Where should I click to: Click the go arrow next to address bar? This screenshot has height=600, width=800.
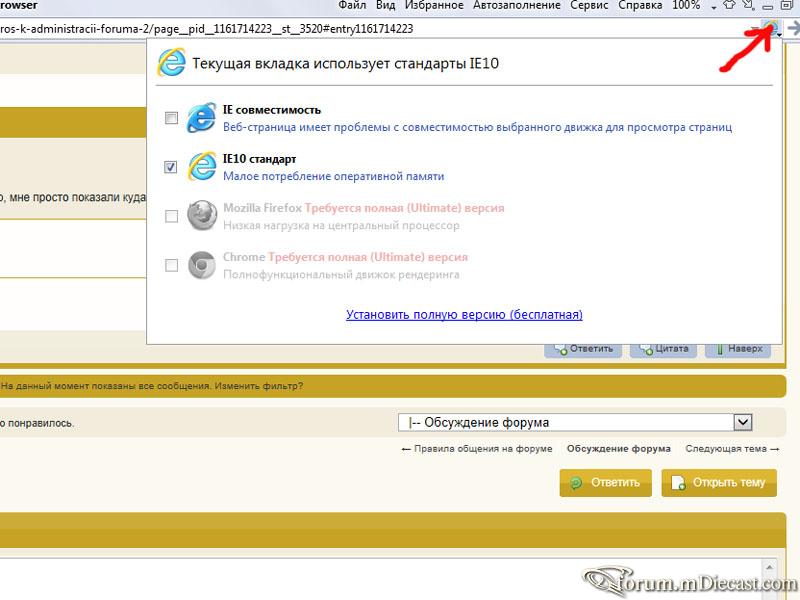[793, 28]
